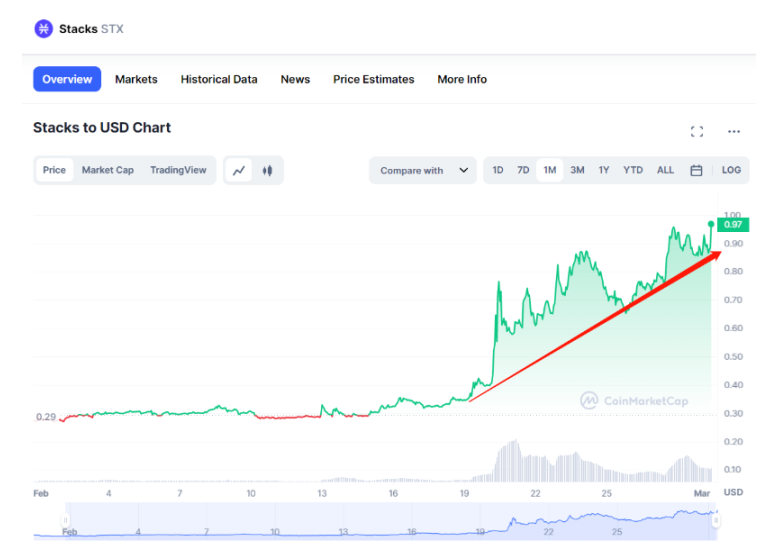Set chart range to YTD

(x=633, y=170)
